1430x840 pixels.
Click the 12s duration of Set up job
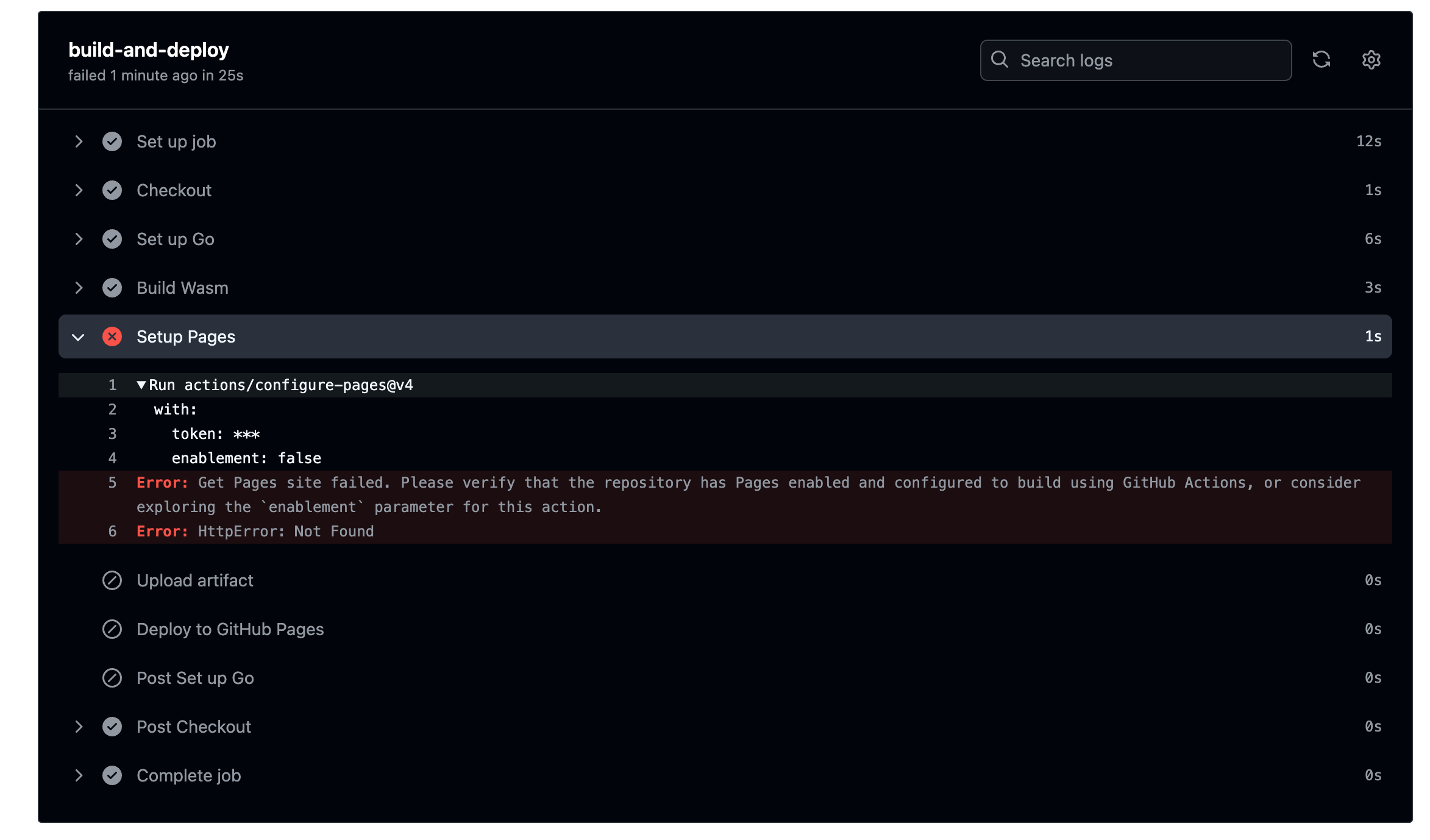(1368, 141)
